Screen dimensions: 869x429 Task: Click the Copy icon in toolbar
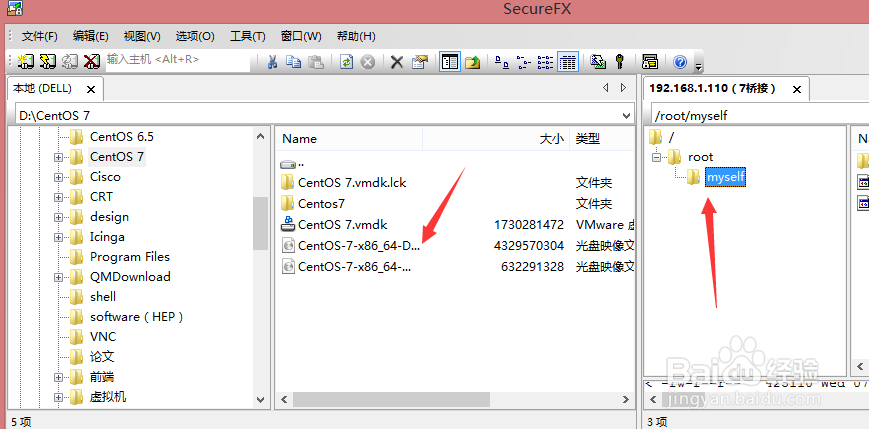click(x=293, y=62)
